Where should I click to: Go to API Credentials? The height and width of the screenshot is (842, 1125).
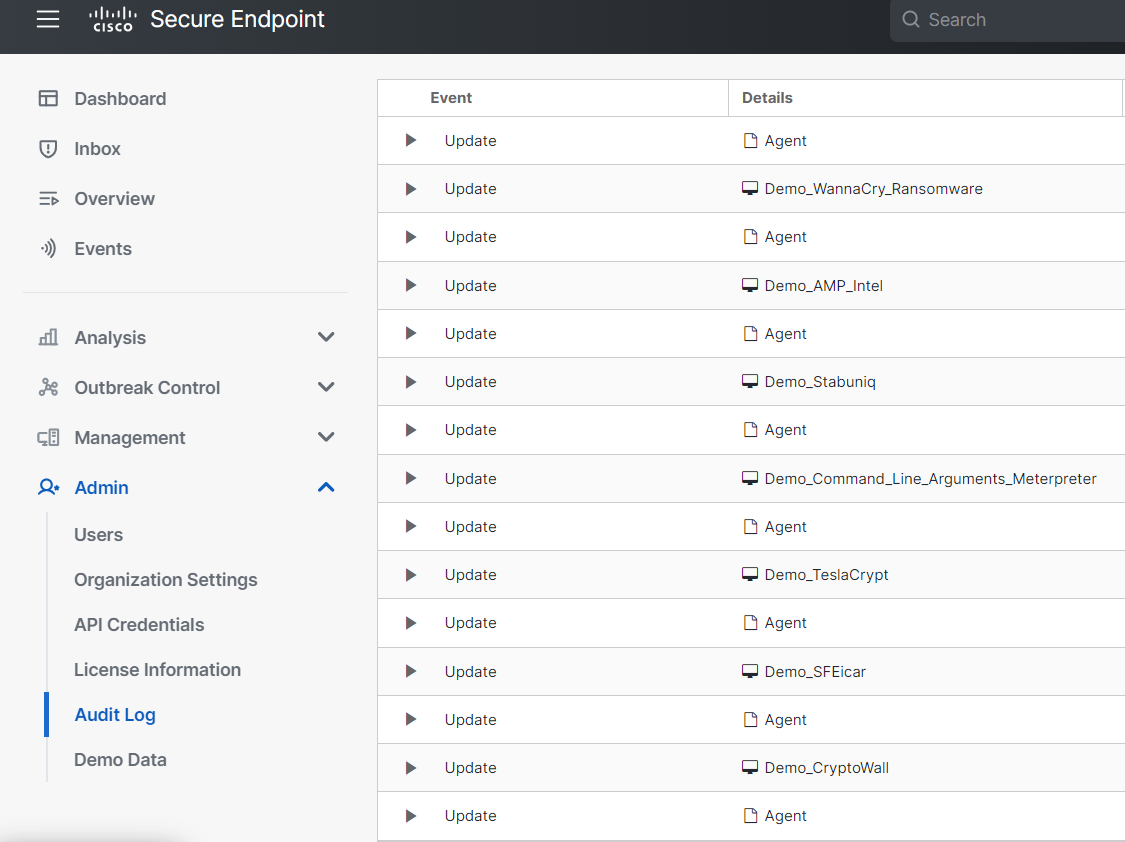[139, 625]
